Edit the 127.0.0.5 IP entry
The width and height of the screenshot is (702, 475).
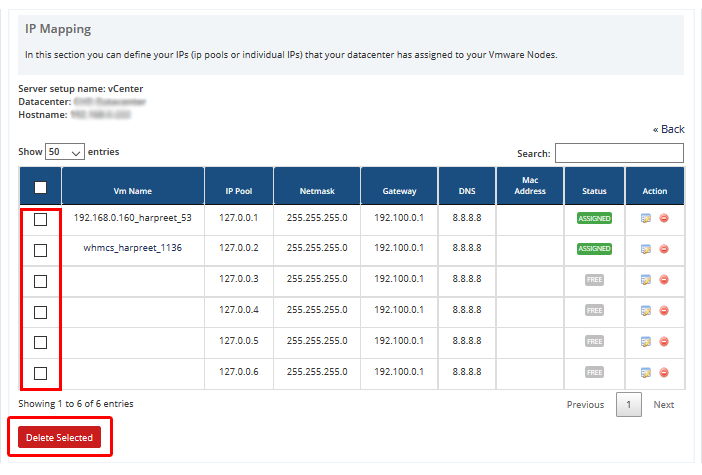tap(646, 342)
